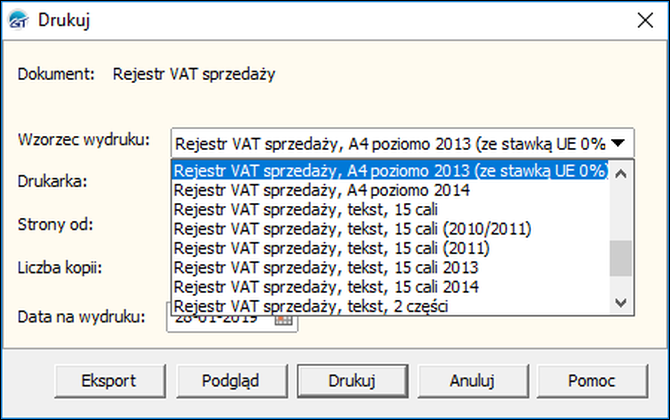Screen dimensions: 670x420
Task: Select tekst, 2 części template option
Action: (391, 306)
